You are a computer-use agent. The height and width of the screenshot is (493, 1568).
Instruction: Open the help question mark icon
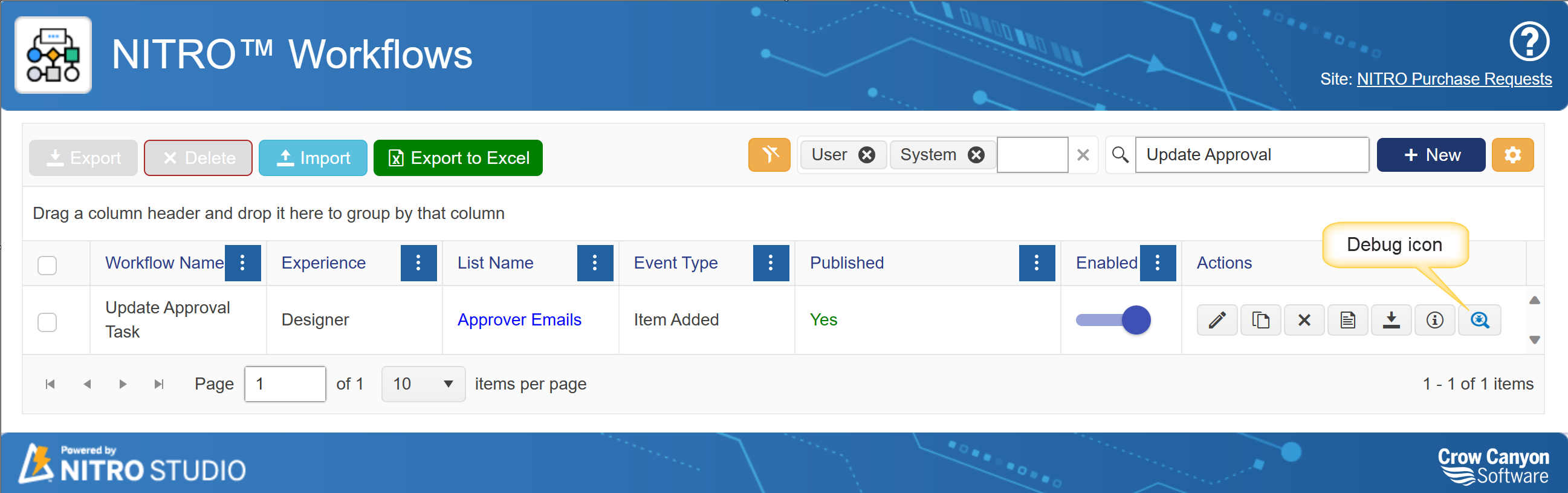click(1529, 41)
